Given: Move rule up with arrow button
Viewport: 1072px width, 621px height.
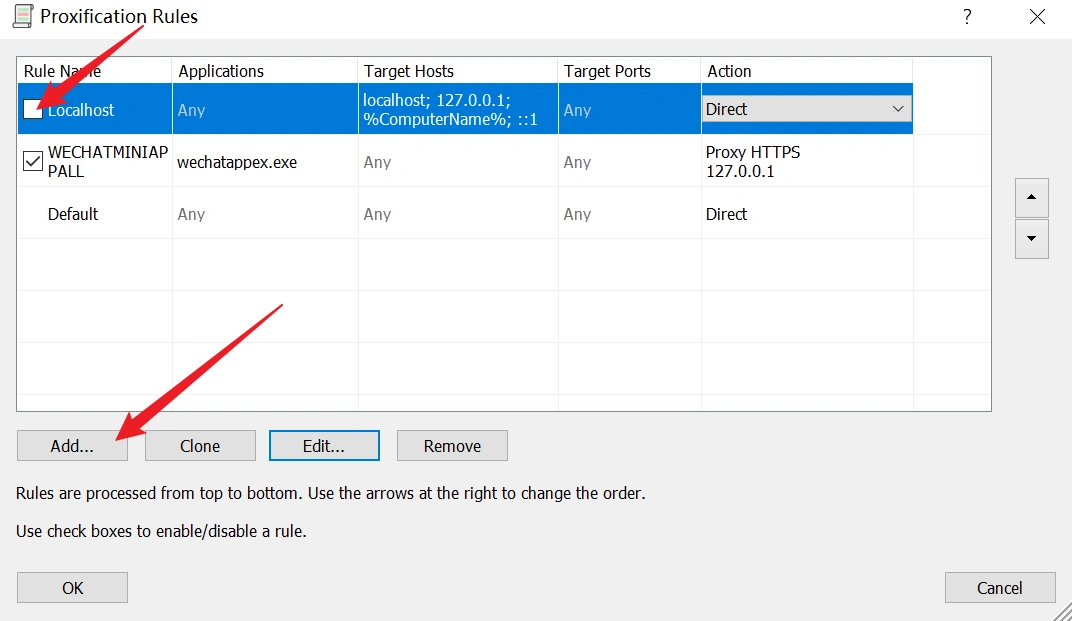Looking at the screenshot, I should 1031,198.
